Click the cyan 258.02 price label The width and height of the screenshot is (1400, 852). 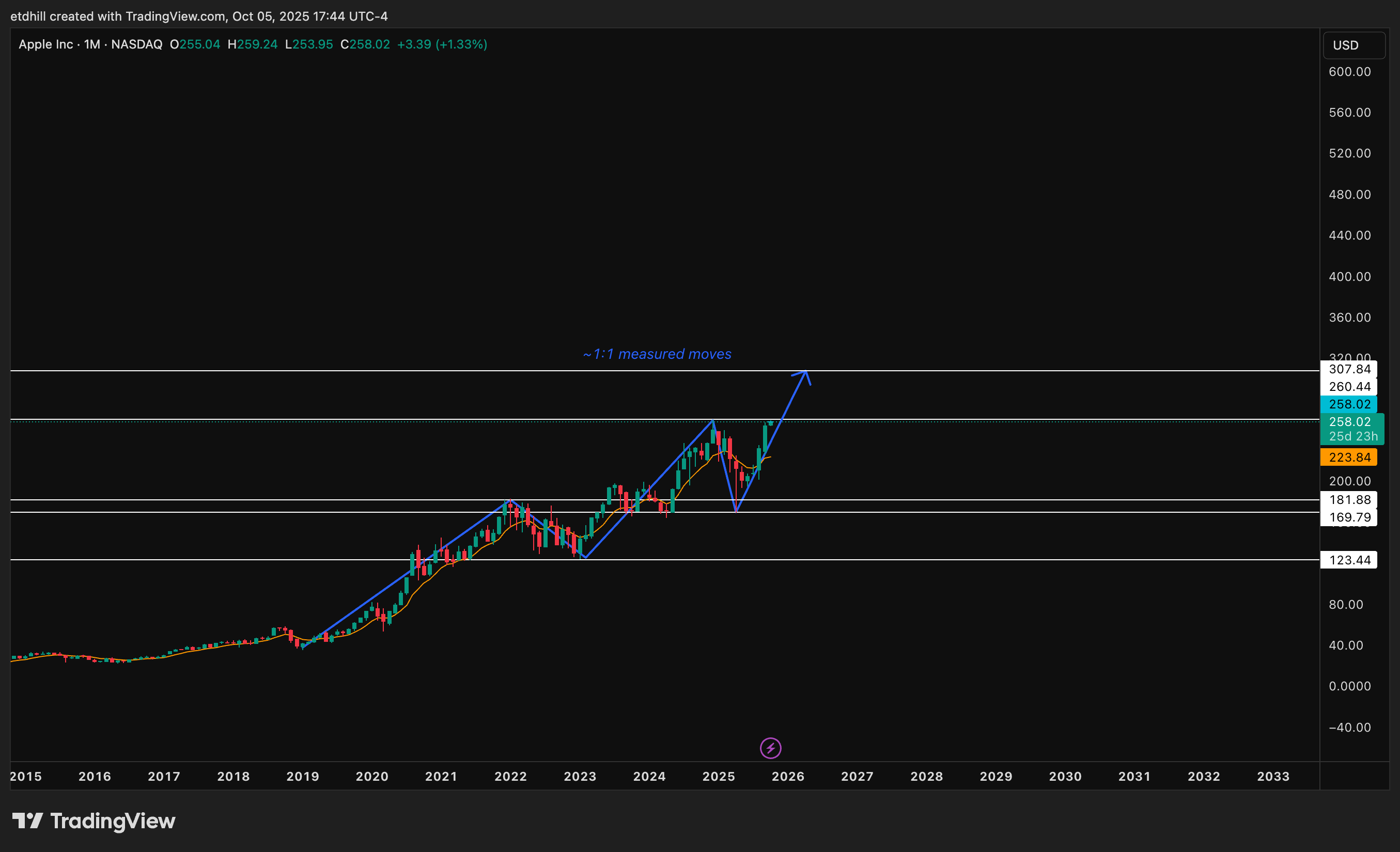(1349, 404)
